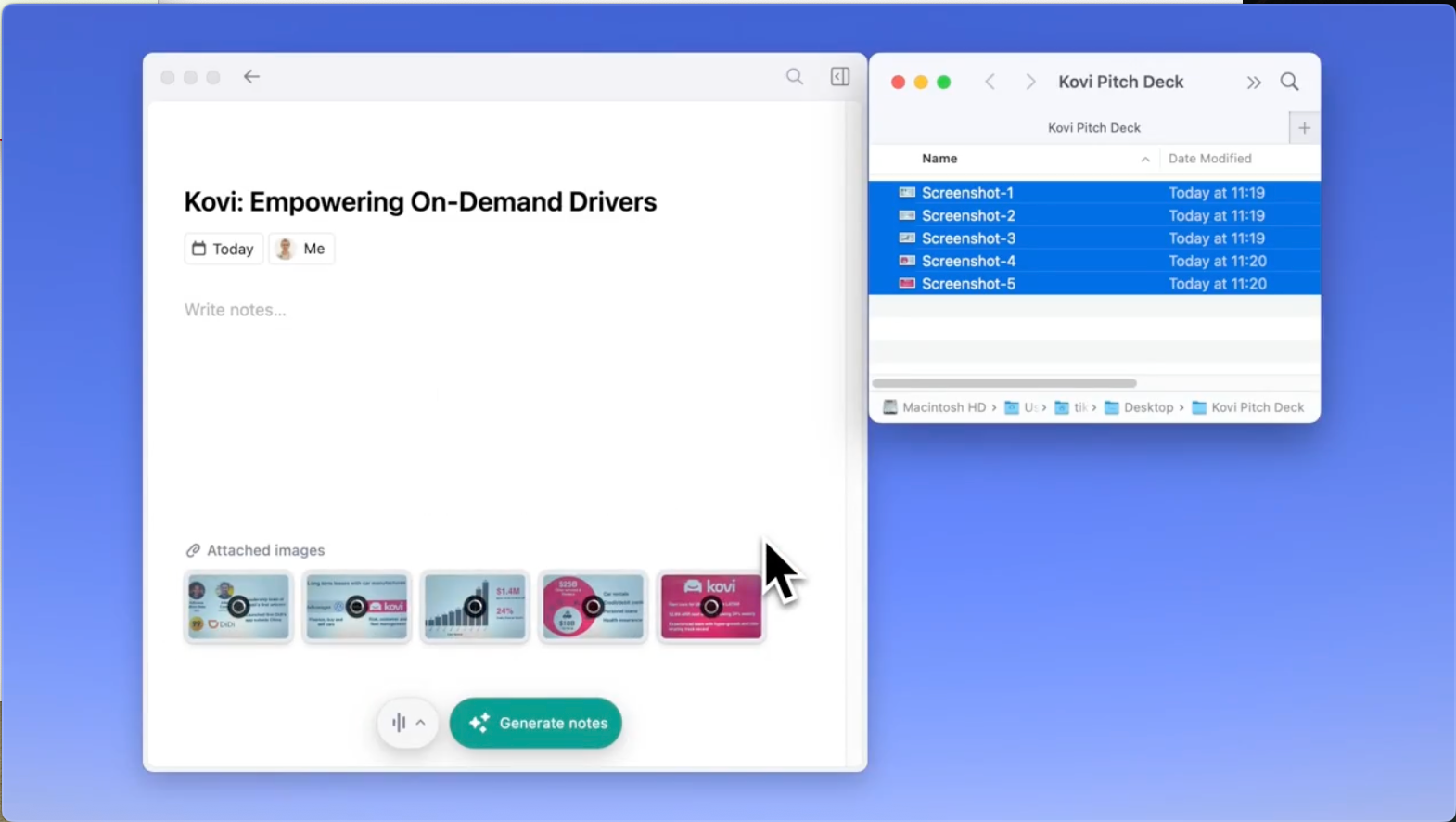Open the second attached thumbnail about long-term leases
This screenshot has width=1456, height=822.
pyautogui.click(x=357, y=607)
